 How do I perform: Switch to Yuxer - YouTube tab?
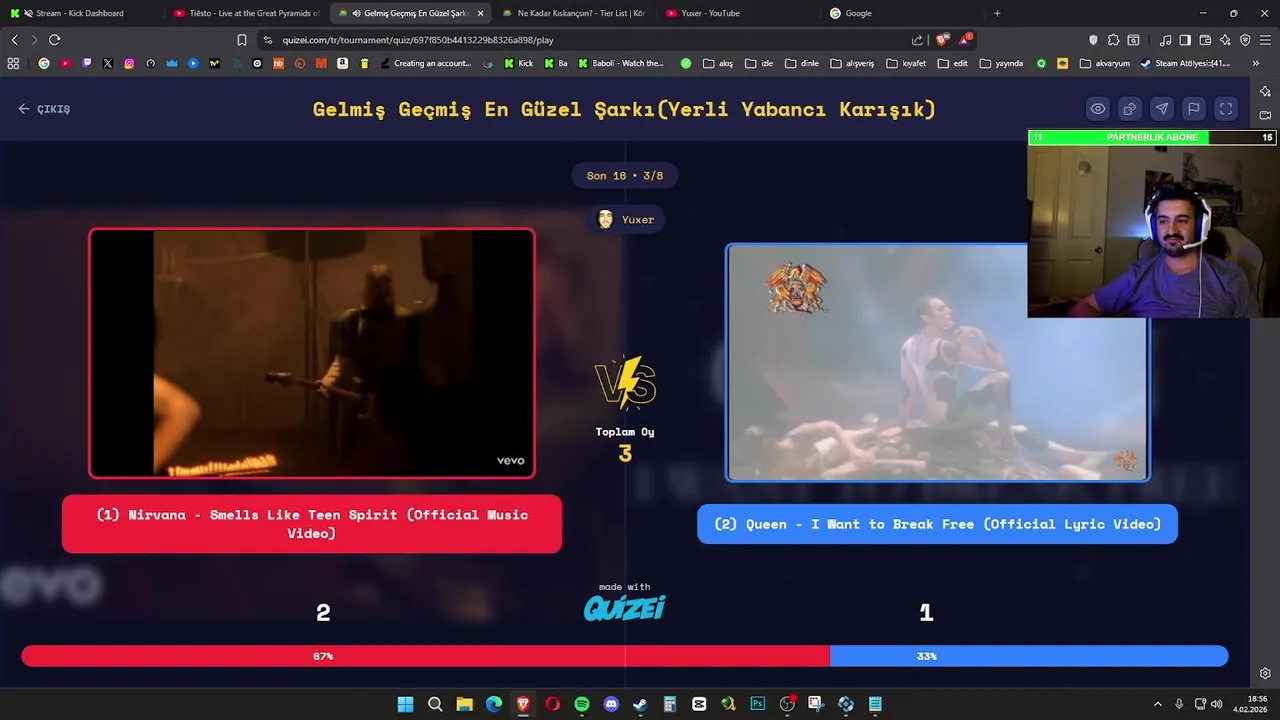click(x=738, y=13)
